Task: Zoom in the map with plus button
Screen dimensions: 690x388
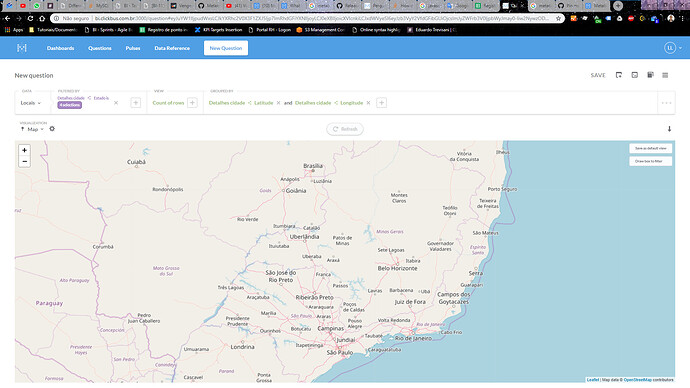Action: point(25,150)
